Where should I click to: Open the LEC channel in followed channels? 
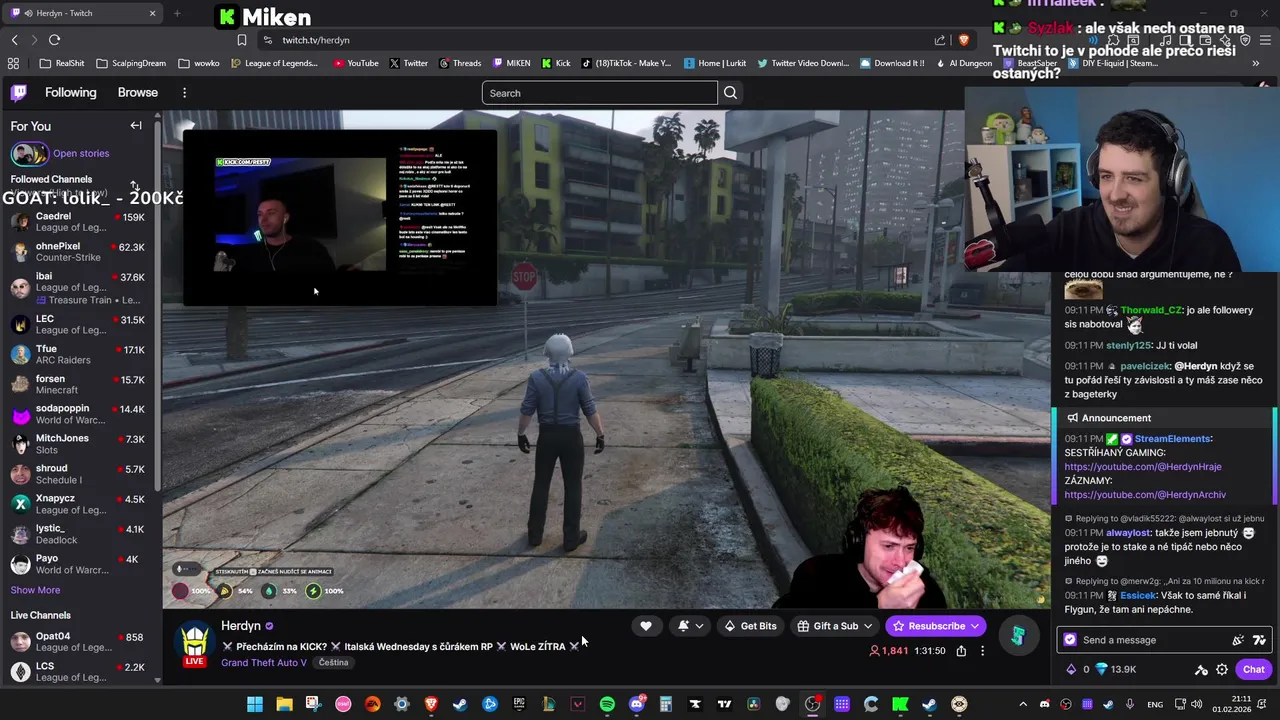(x=78, y=324)
